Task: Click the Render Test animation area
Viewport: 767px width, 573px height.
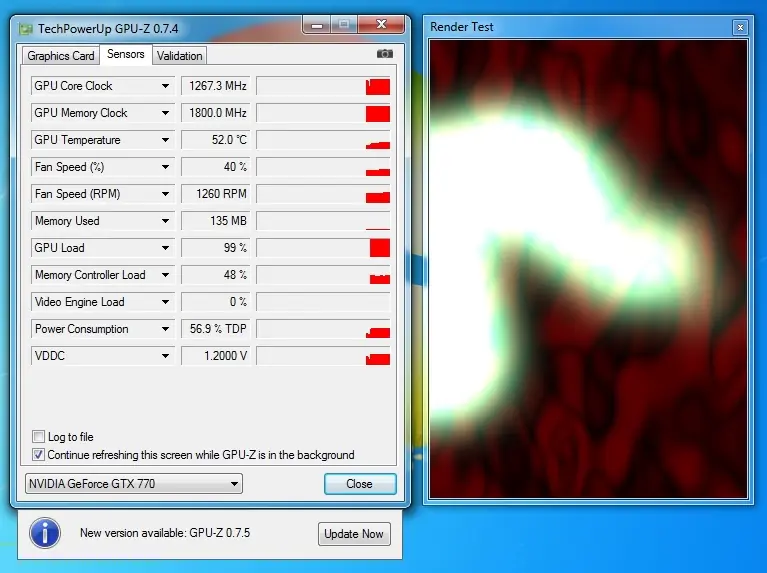Action: [x=588, y=269]
